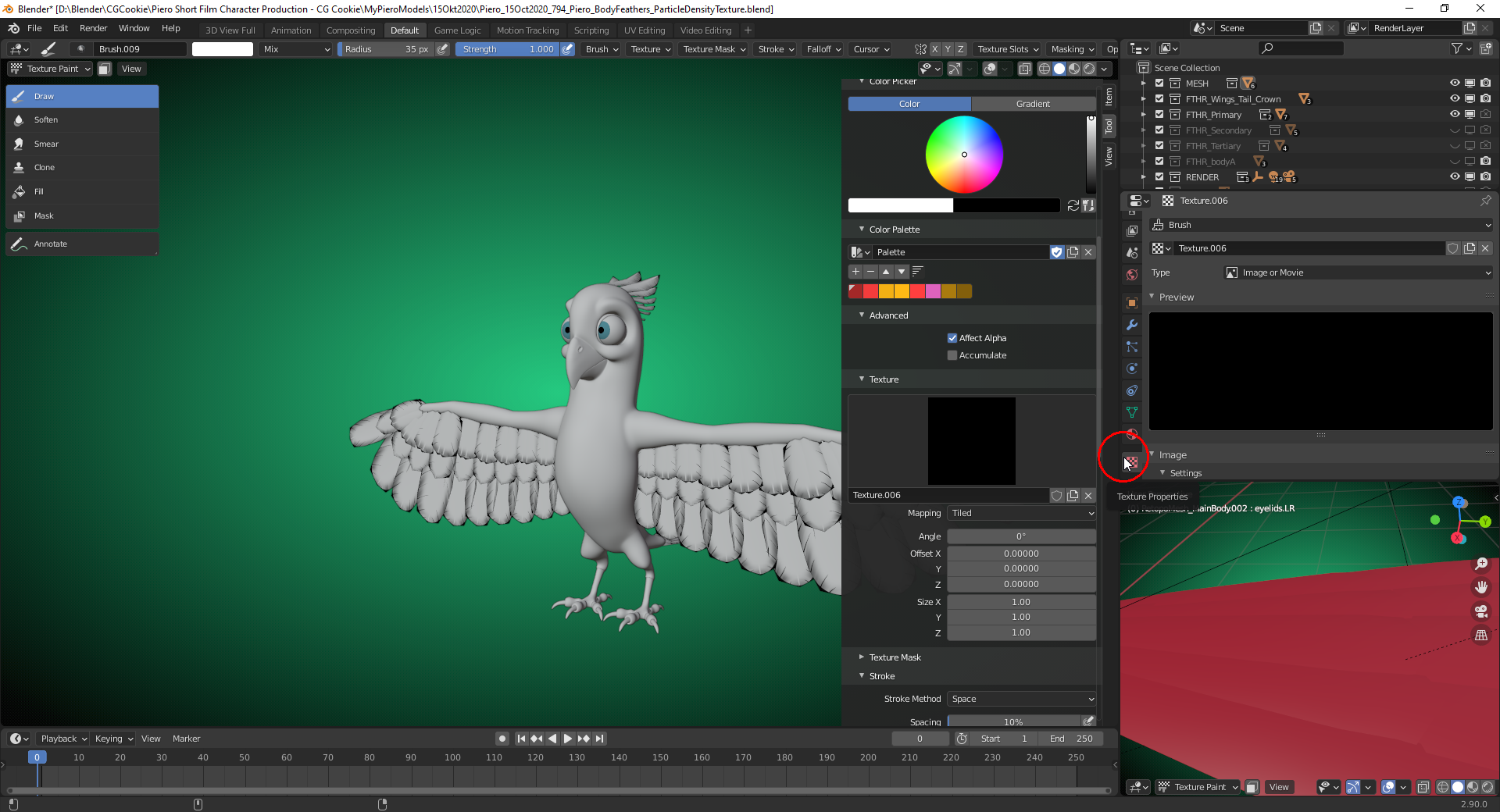
Task: Open the Mapping Tiled dropdown
Action: (1021, 514)
